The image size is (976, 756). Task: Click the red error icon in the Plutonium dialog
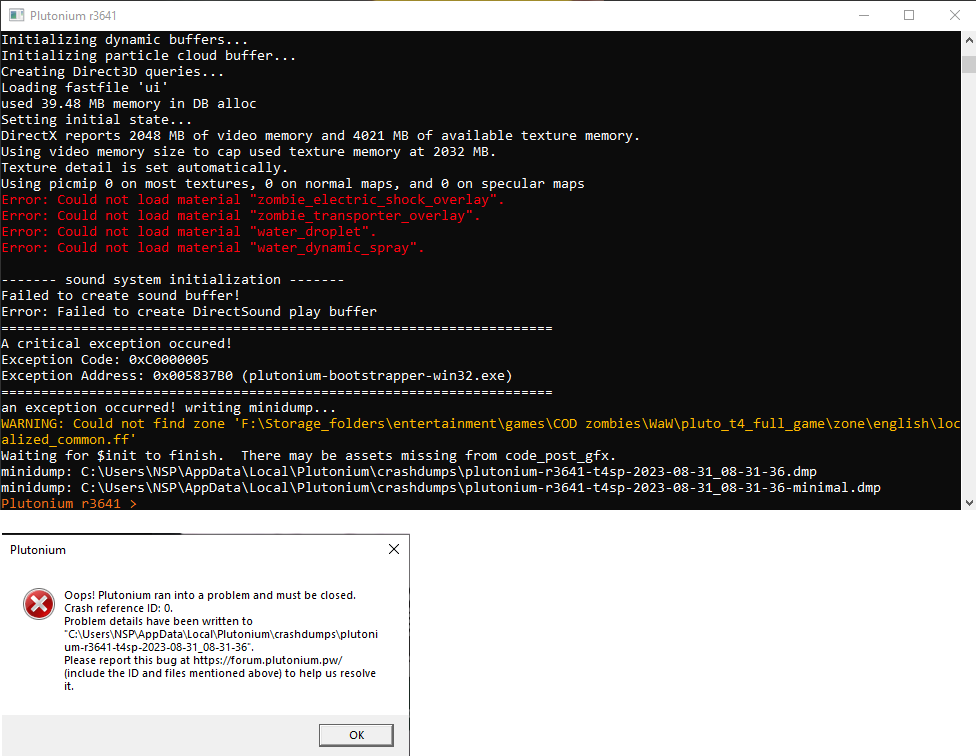click(39, 604)
